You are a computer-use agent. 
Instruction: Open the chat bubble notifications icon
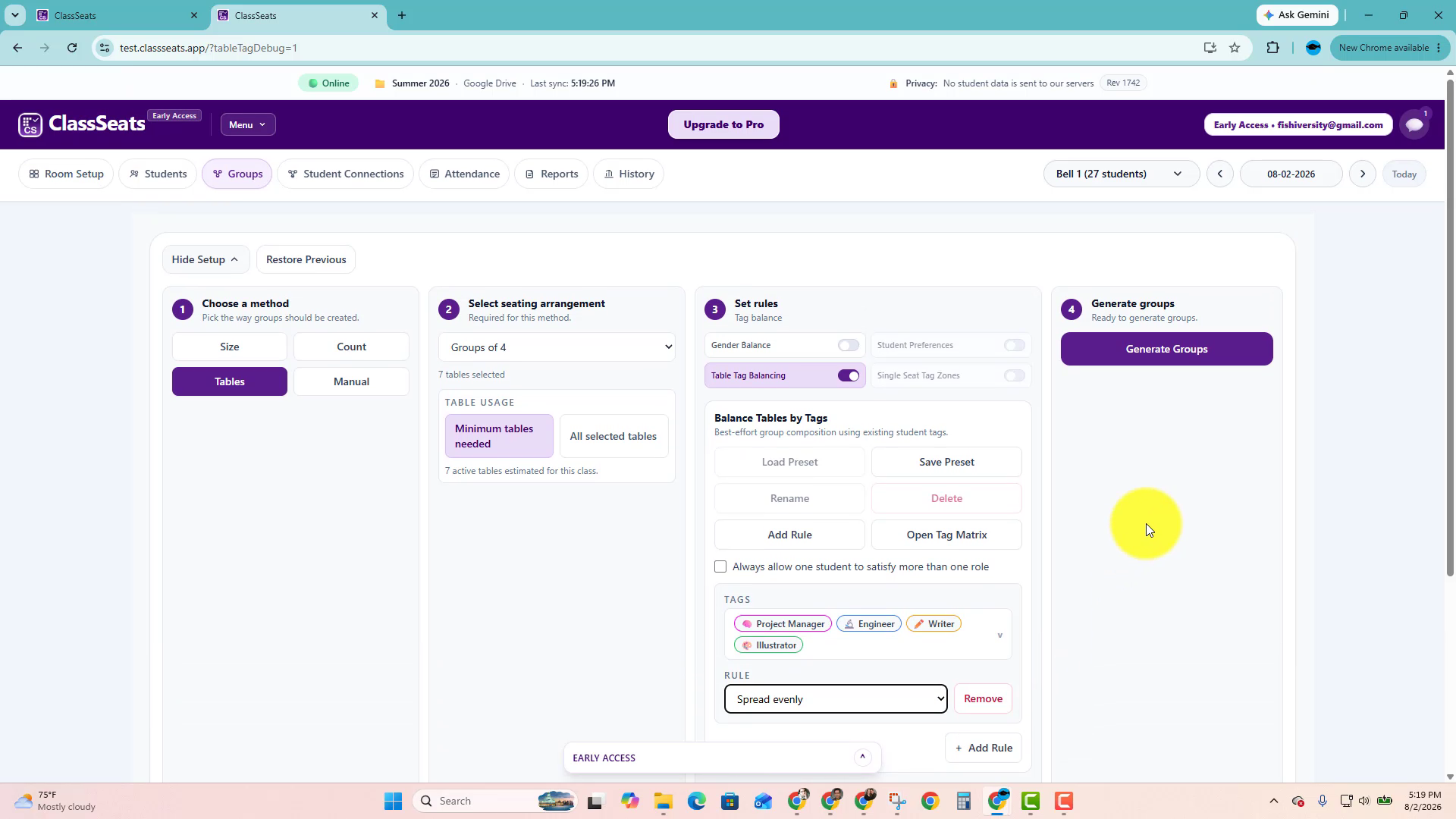pyautogui.click(x=1414, y=125)
